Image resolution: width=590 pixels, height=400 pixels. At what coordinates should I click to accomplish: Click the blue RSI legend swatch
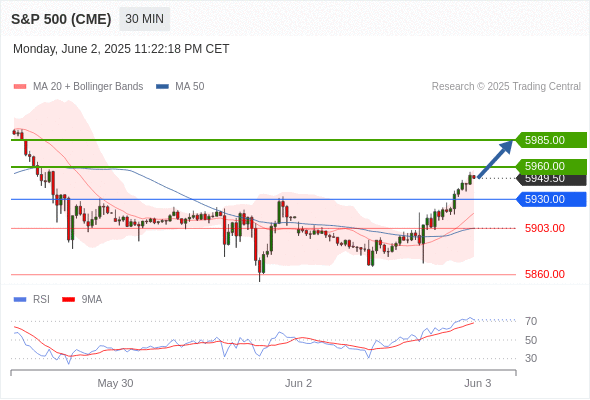click(20, 300)
